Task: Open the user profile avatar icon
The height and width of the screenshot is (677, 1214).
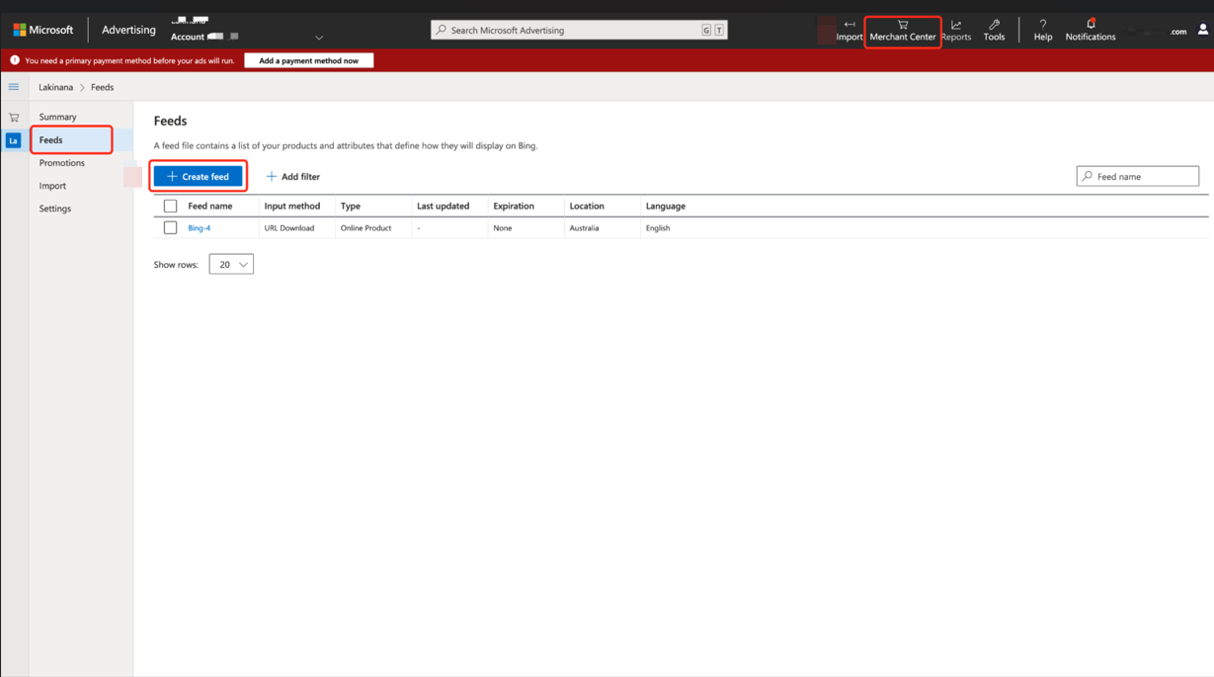Action: 1203,30
